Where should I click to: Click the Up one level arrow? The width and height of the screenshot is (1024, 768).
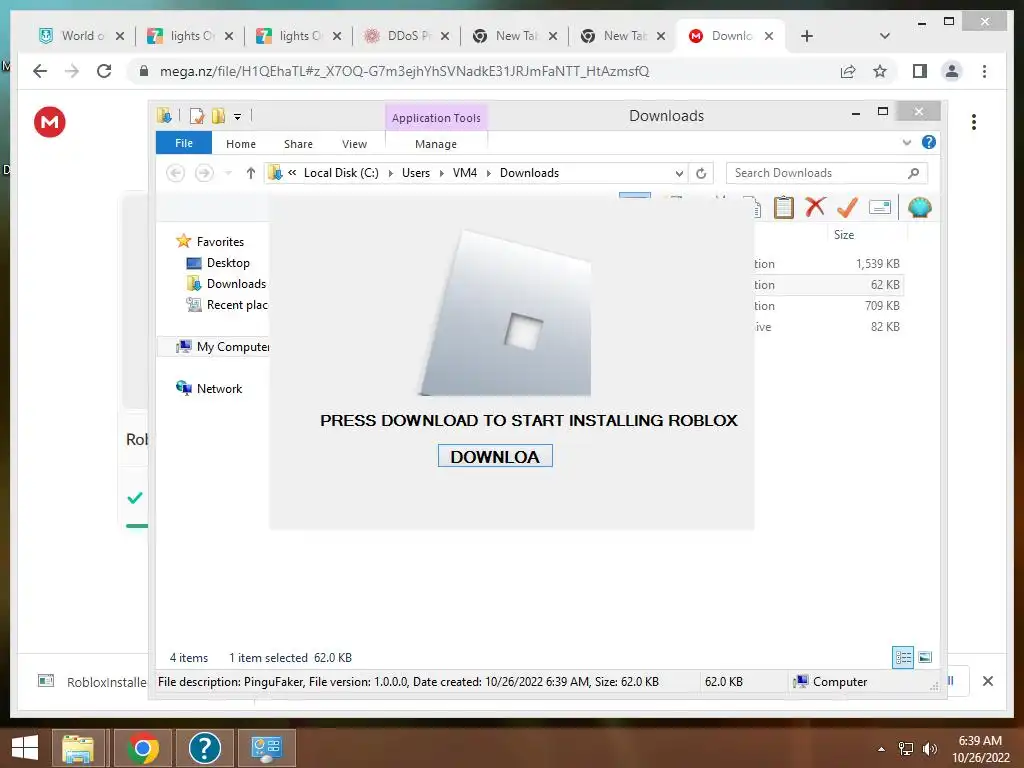point(250,173)
